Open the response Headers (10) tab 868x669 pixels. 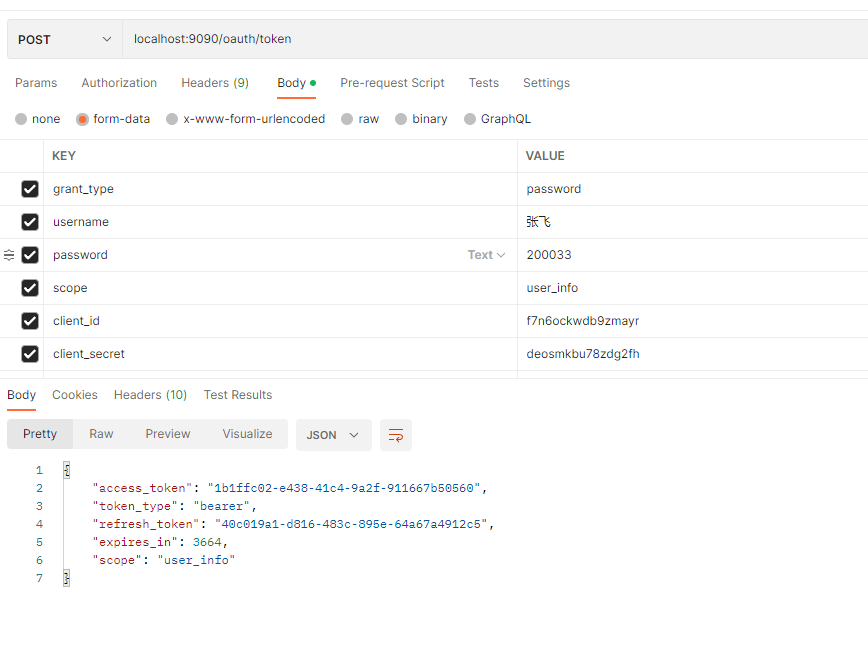point(150,395)
